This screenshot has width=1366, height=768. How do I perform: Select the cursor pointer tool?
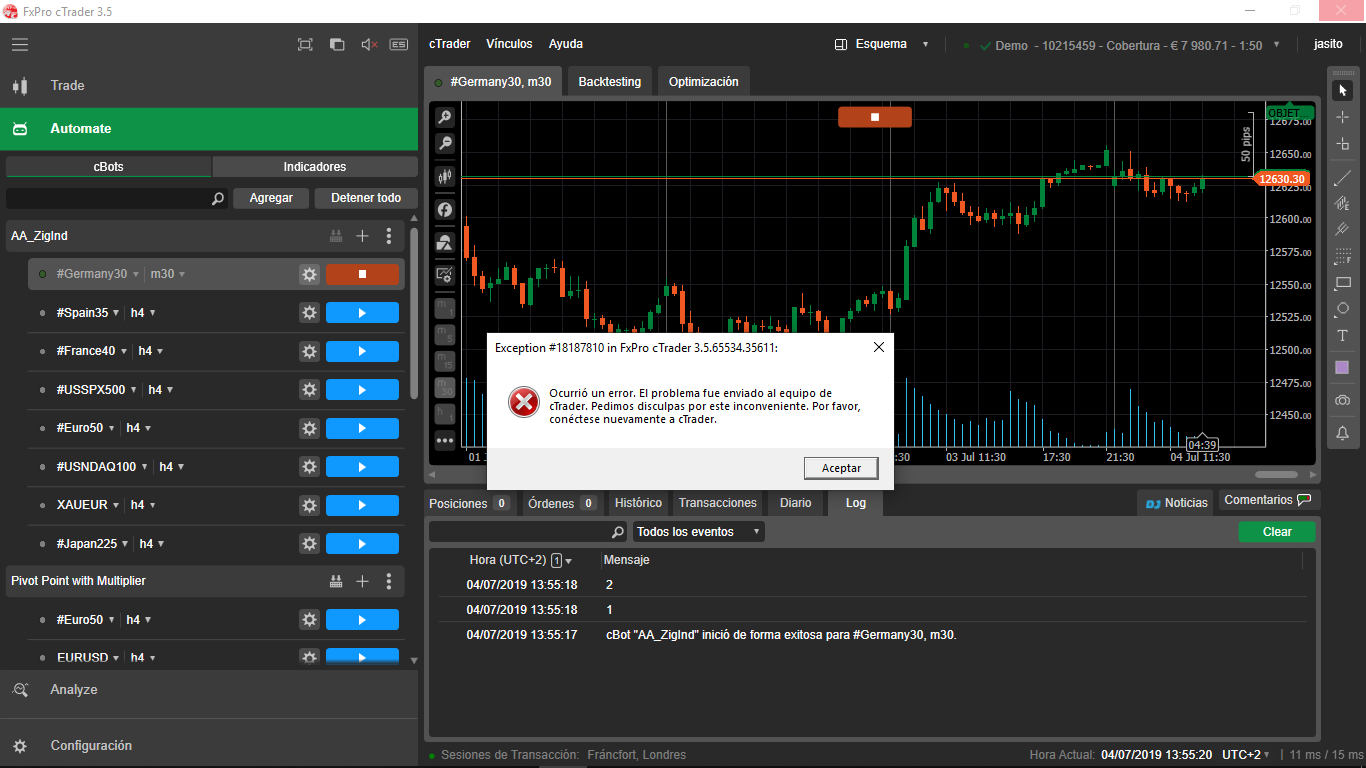pyautogui.click(x=1342, y=91)
